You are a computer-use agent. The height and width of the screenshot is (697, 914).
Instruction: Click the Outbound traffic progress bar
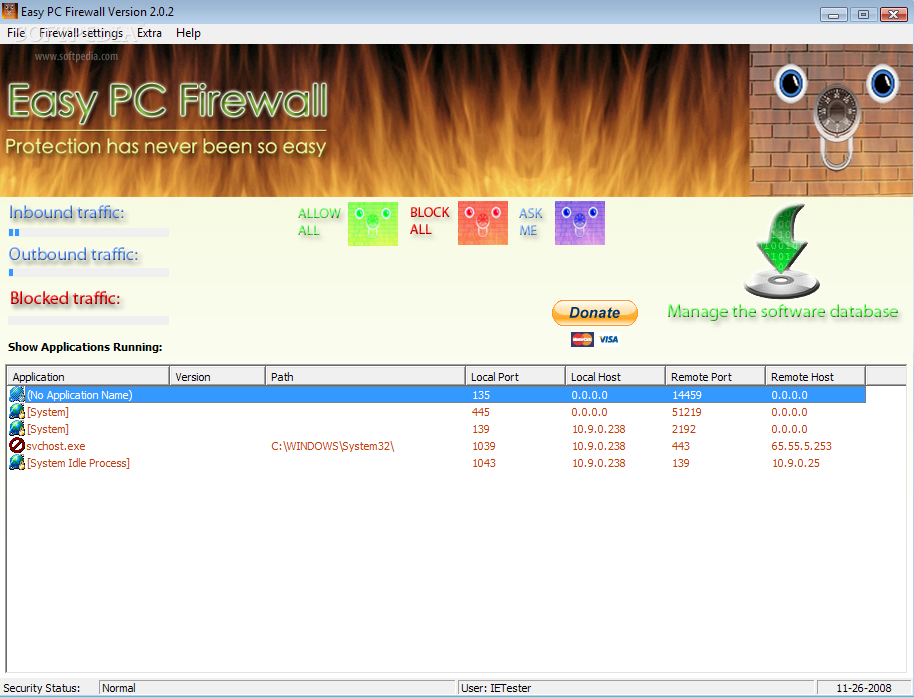click(89, 272)
